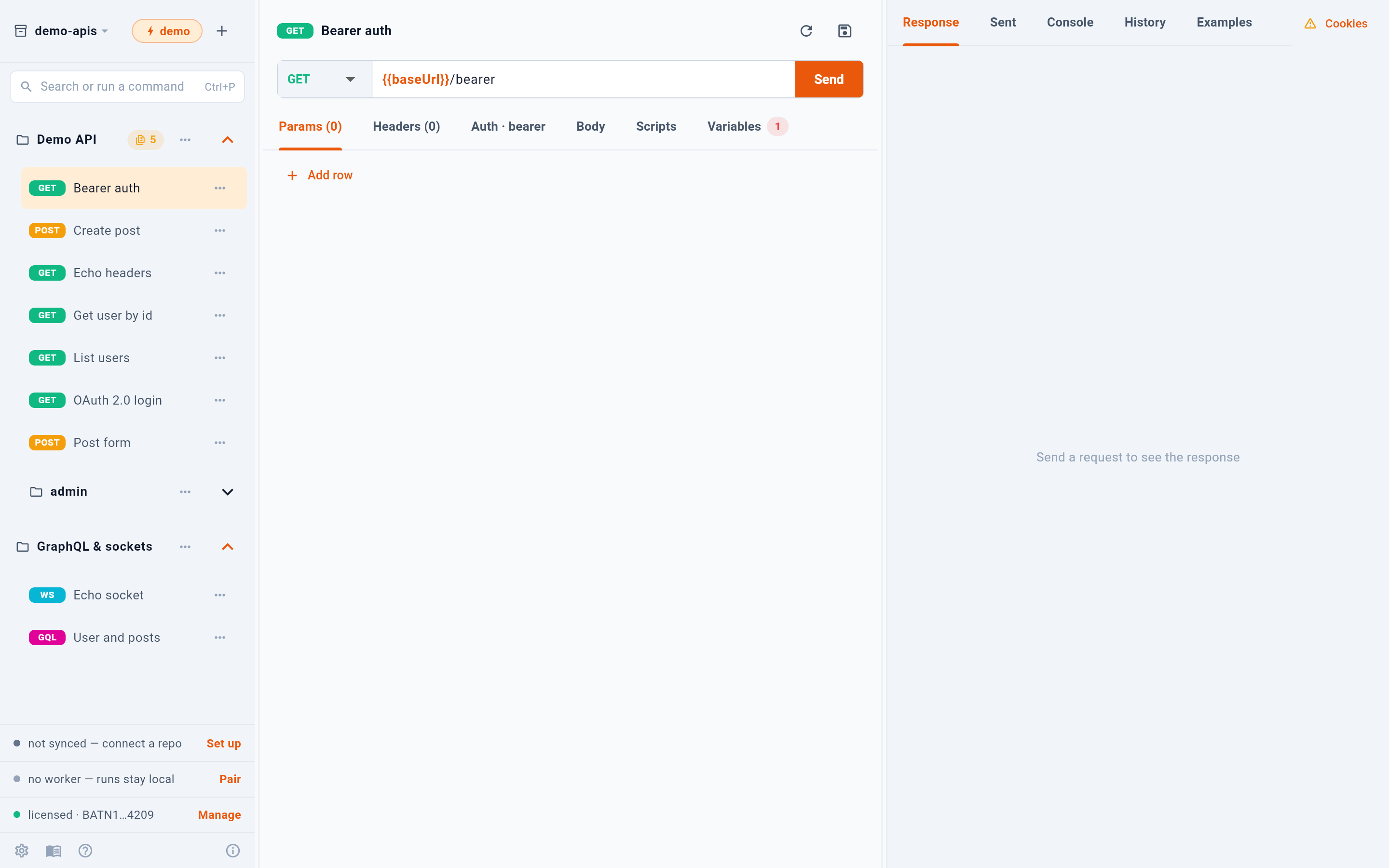Select the Params (0) tab
The width and height of the screenshot is (1389, 868).
[x=310, y=127]
